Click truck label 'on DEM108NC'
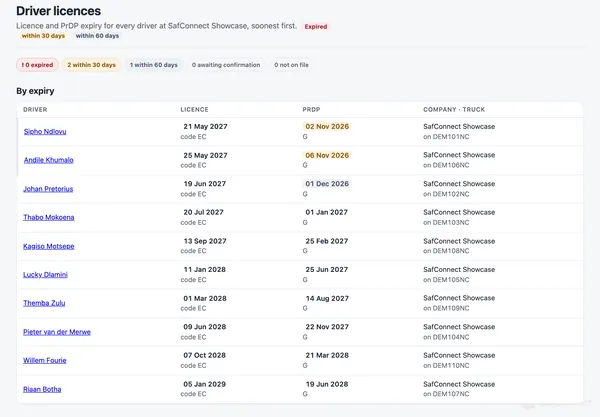This screenshot has height=417, width=600. point(446,251)
